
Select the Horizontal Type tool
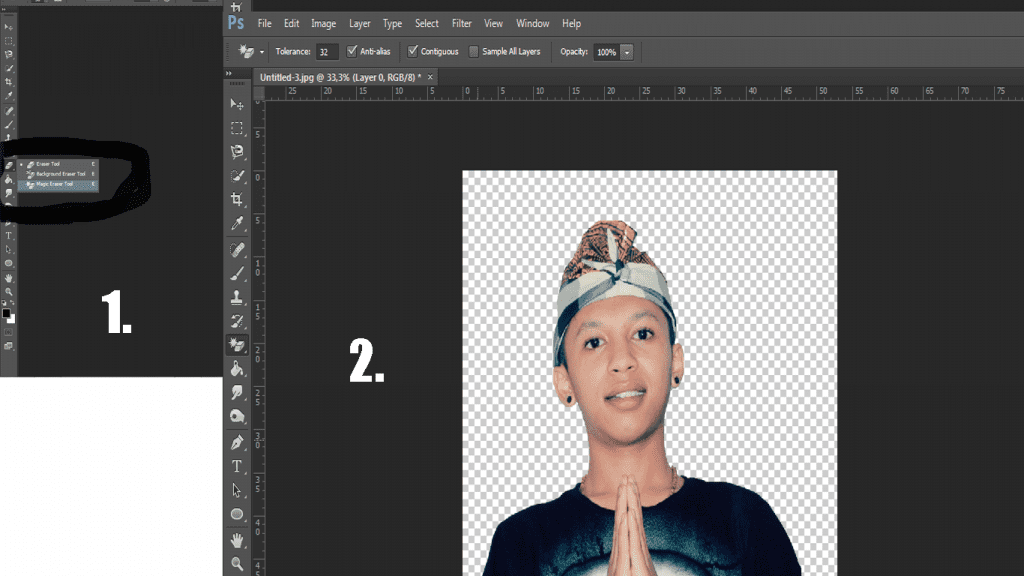point(237,466)
